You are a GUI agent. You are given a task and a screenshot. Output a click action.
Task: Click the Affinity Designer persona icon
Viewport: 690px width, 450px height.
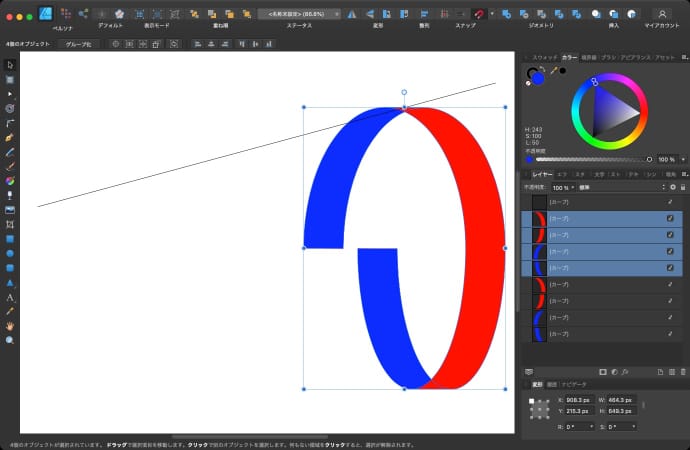46,14
